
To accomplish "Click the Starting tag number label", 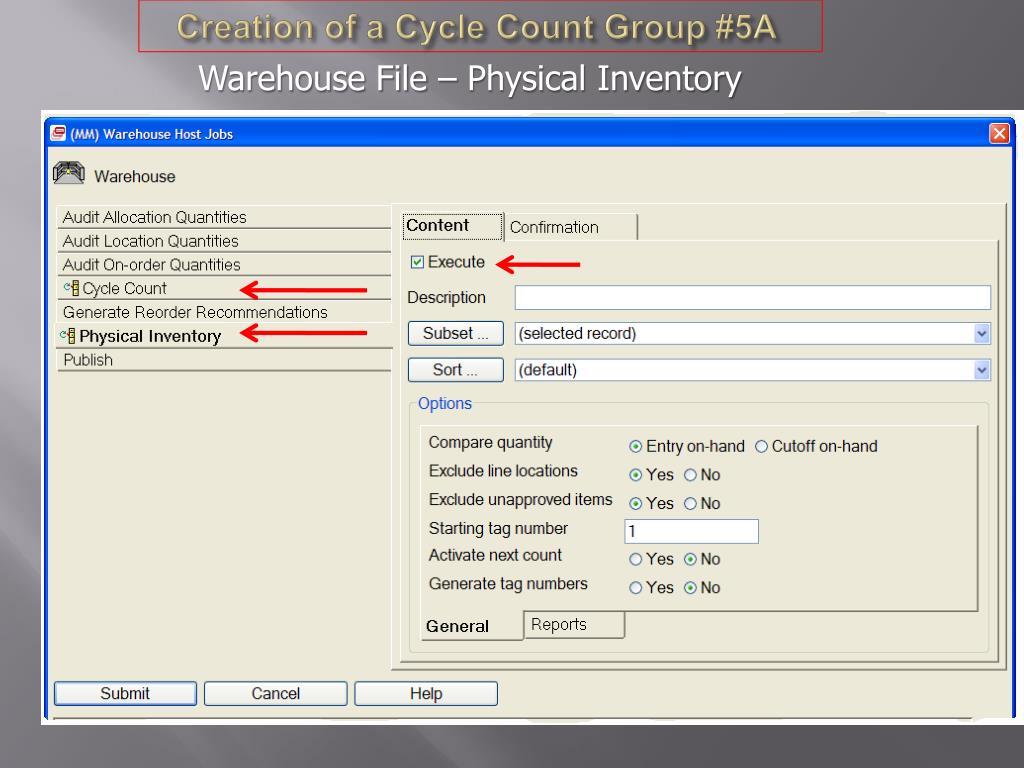I will tap(498, 528).
